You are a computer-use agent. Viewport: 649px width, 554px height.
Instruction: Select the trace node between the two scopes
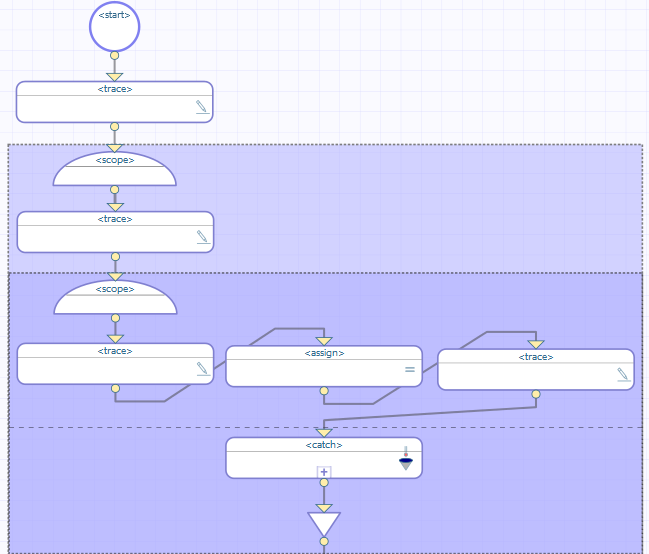tap(115, 232)
